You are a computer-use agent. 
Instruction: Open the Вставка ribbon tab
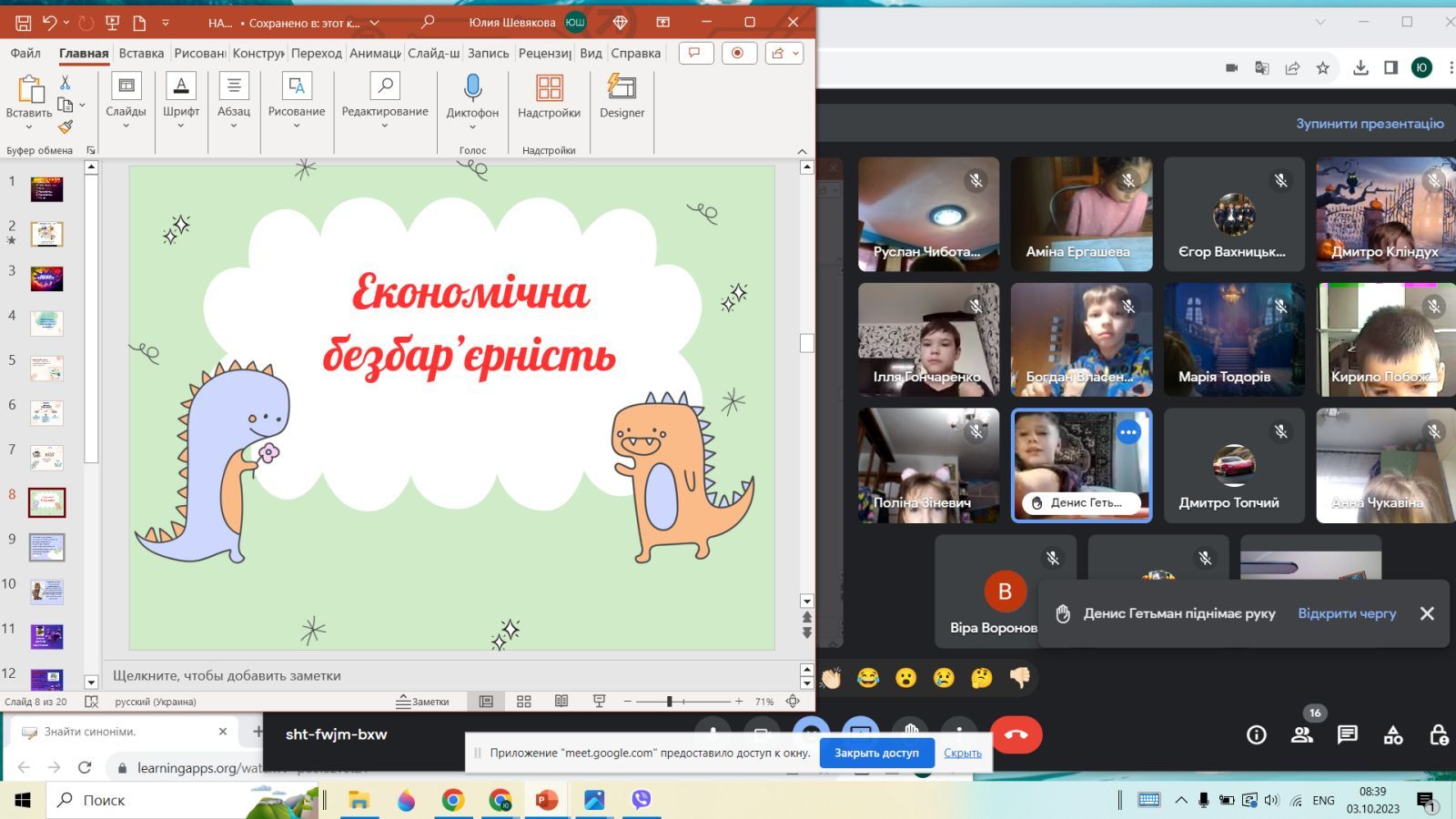(141, 53)
